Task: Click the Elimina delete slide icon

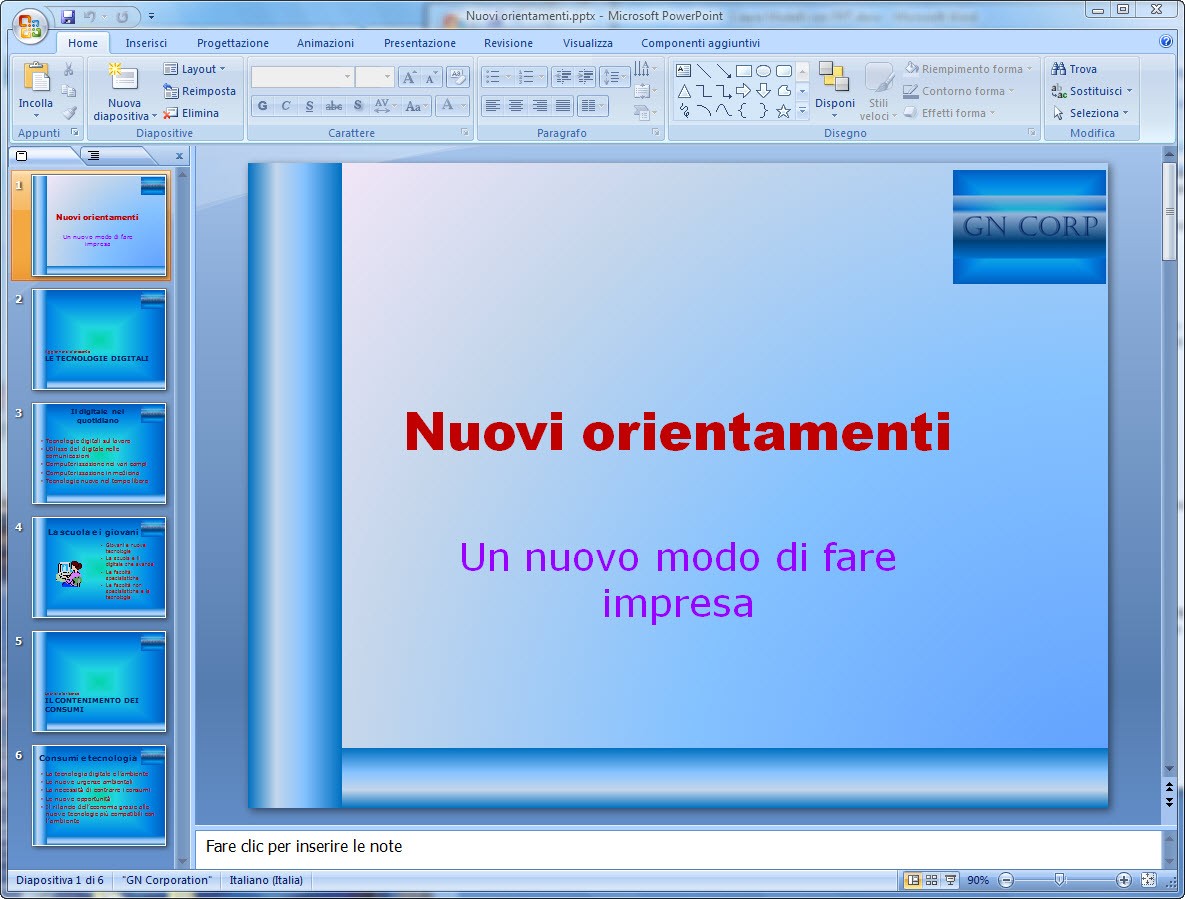Action: [171, 113]
